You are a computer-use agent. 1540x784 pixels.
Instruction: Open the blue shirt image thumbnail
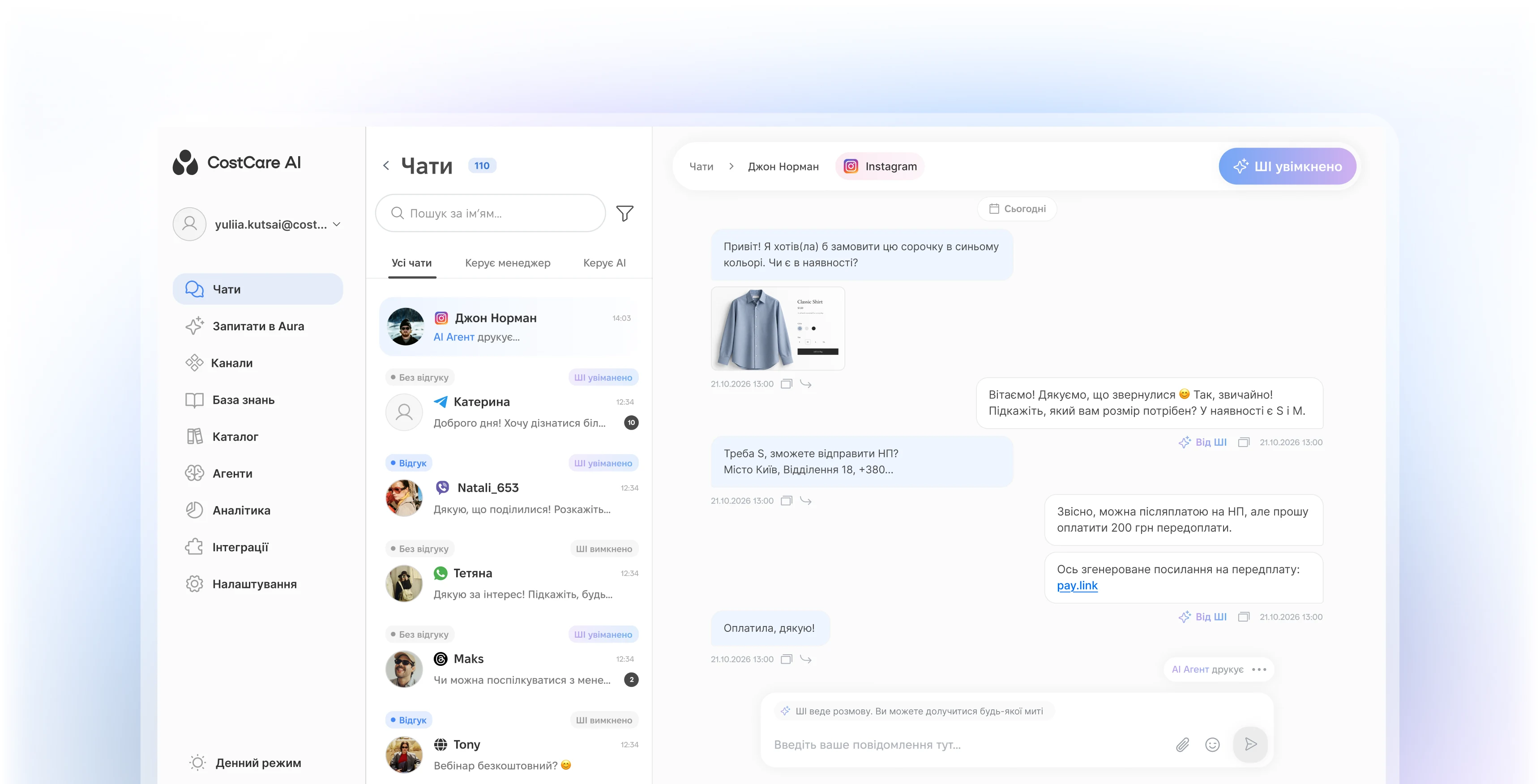point(778,328)
